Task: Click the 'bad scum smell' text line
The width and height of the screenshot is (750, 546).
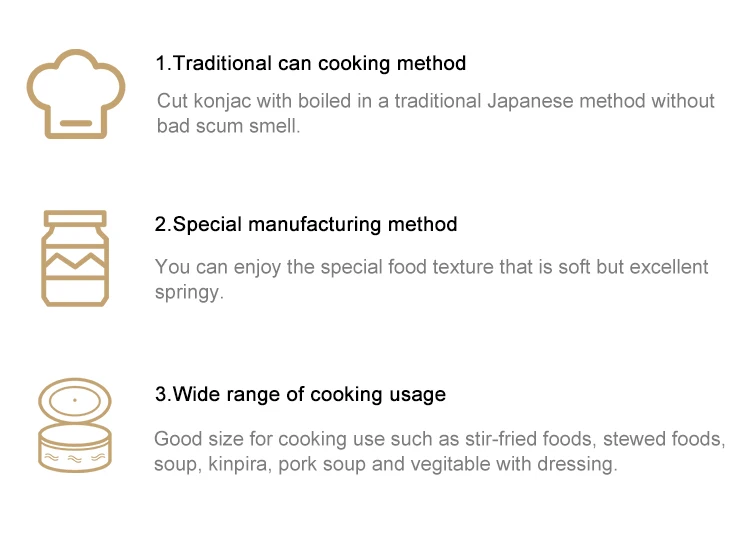Action: click(228, 127)
